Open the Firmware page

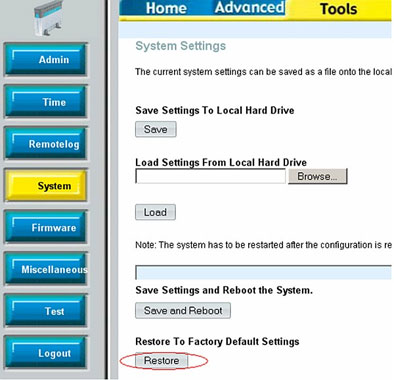pyautogui.click(x=45, y=227)
